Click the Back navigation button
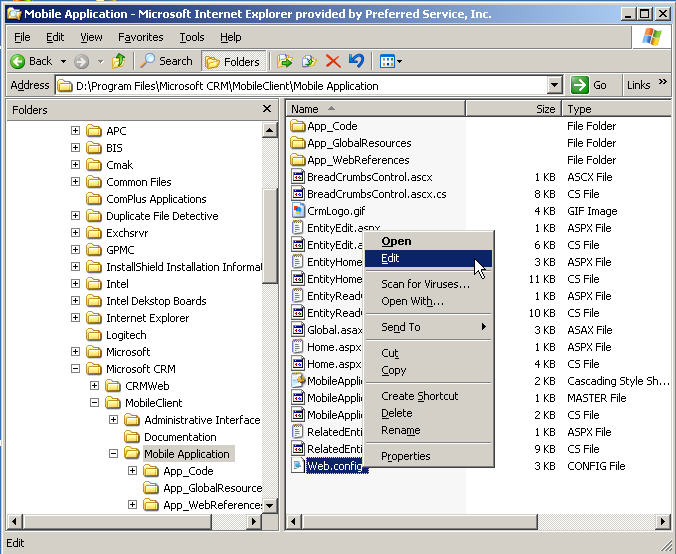The image size is (676, 554). coord(31,61)
